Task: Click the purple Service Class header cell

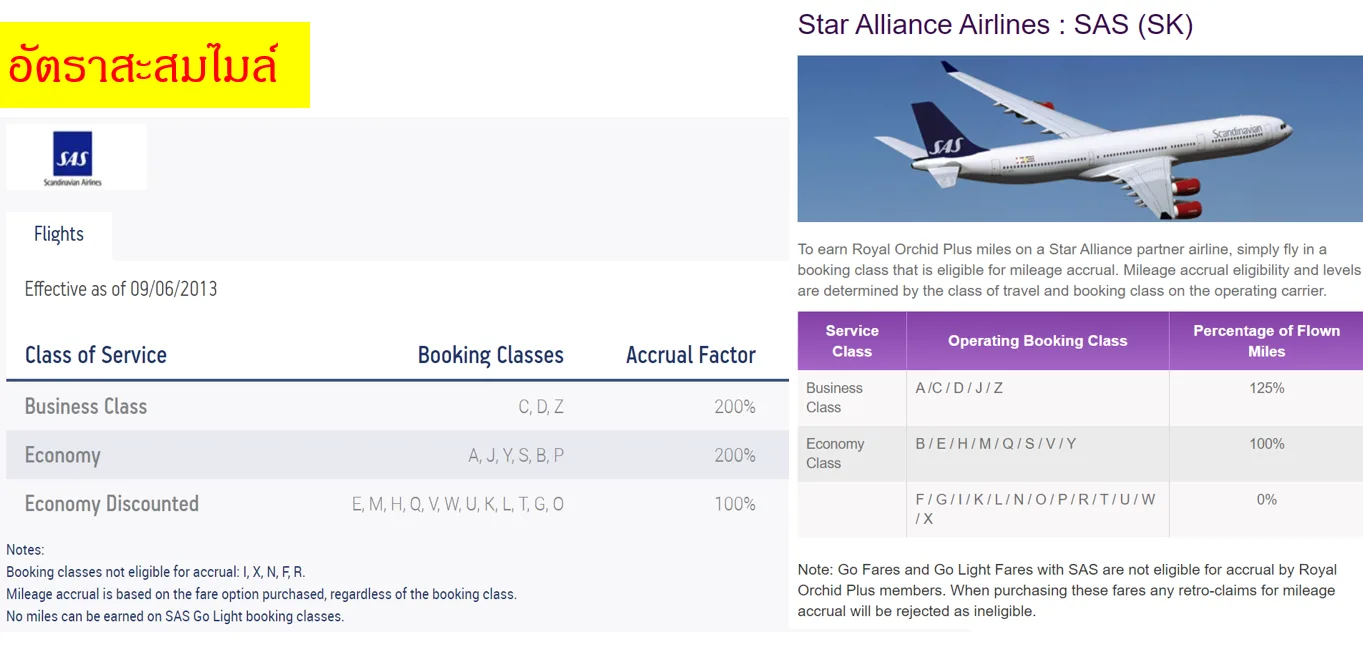Action: point(852,341)
